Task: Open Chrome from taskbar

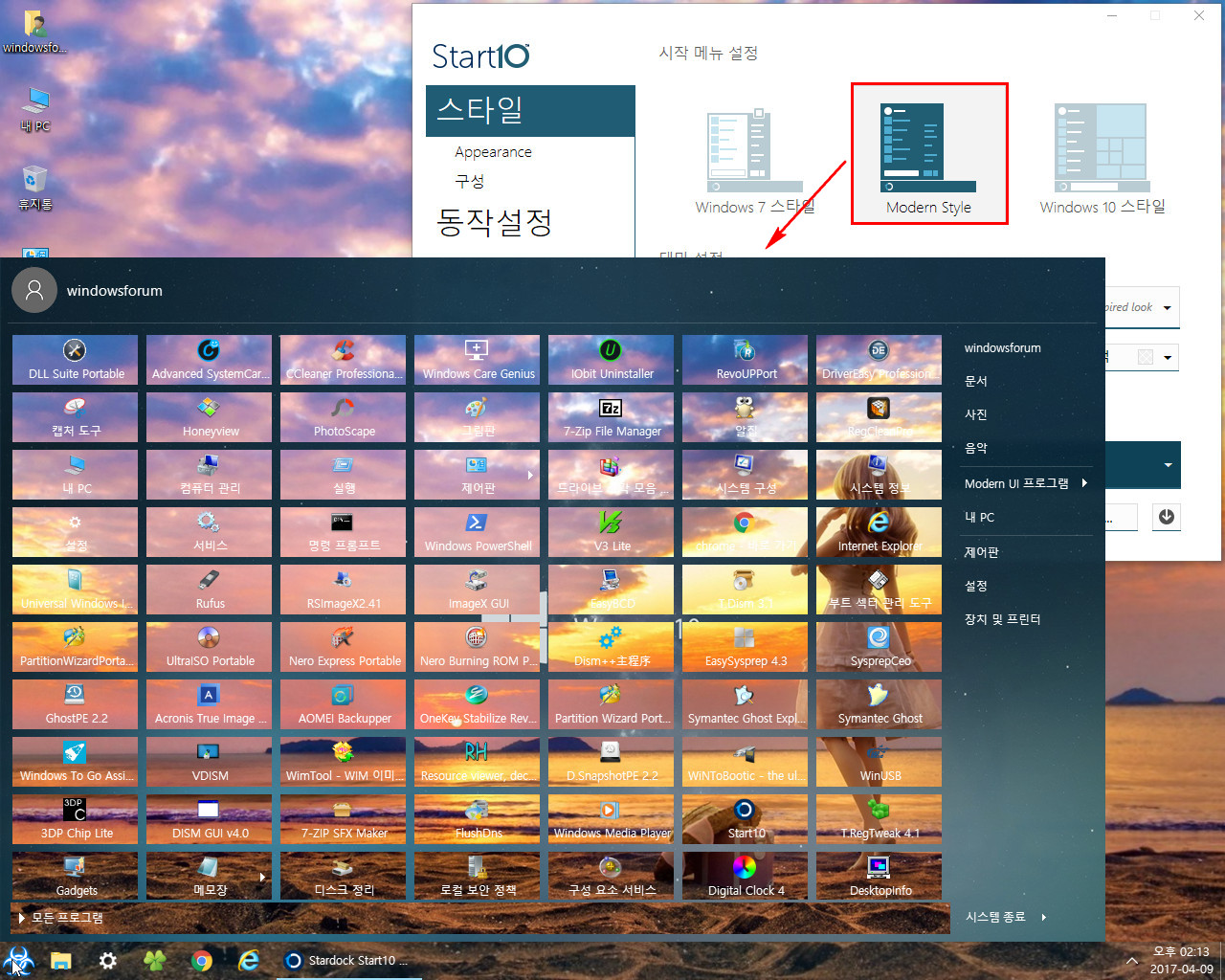Action: coord(201,961)
